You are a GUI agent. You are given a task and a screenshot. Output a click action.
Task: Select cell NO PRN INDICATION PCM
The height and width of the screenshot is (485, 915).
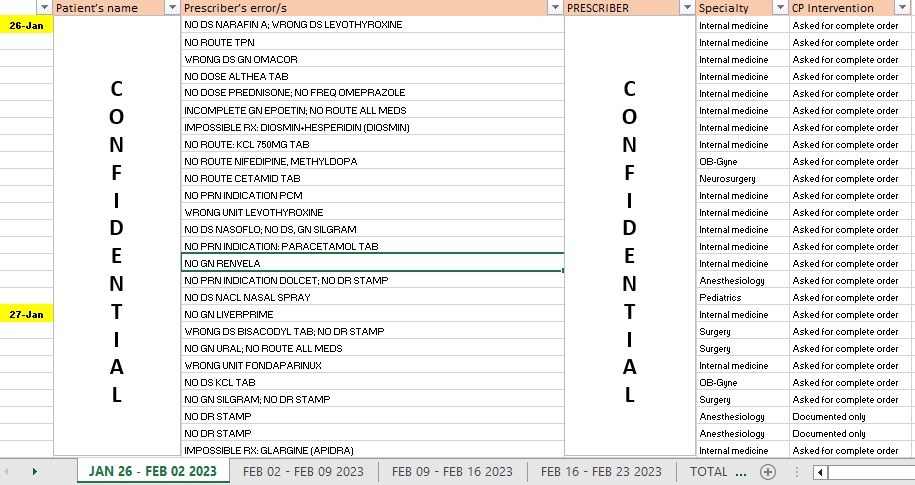pos(372,195)
